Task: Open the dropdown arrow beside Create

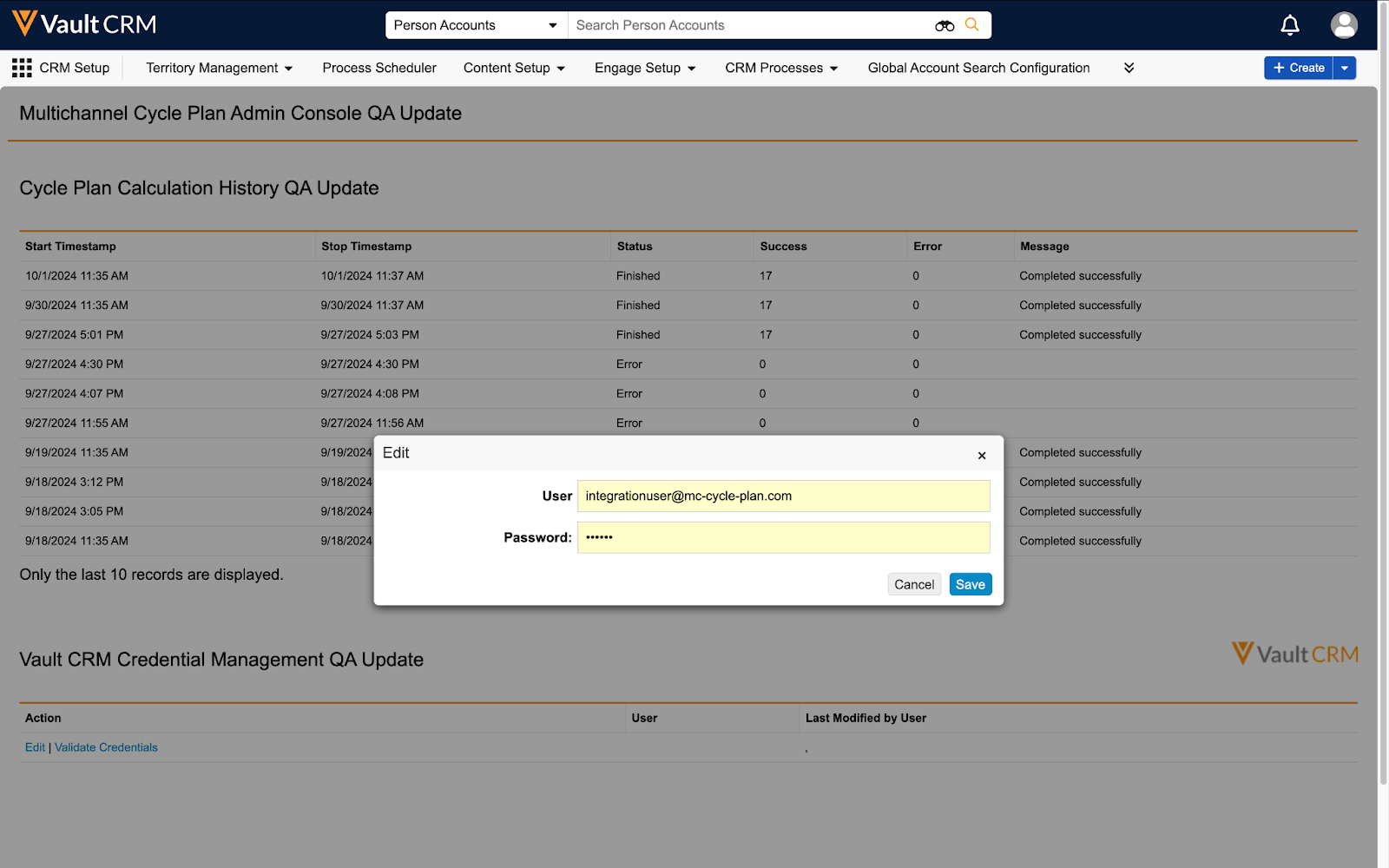Action: 1345,68
